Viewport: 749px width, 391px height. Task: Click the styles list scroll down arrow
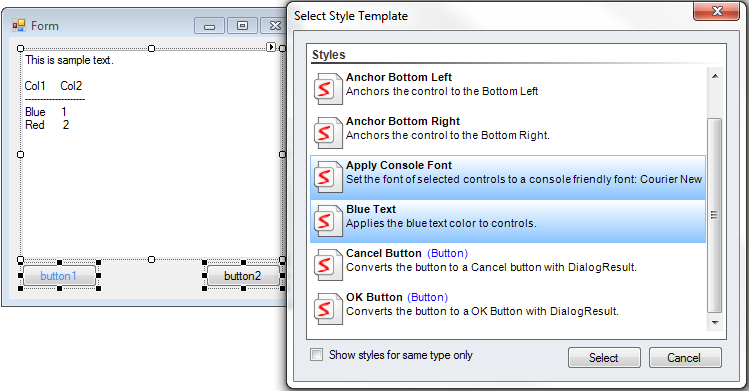(x=715, y=323)
